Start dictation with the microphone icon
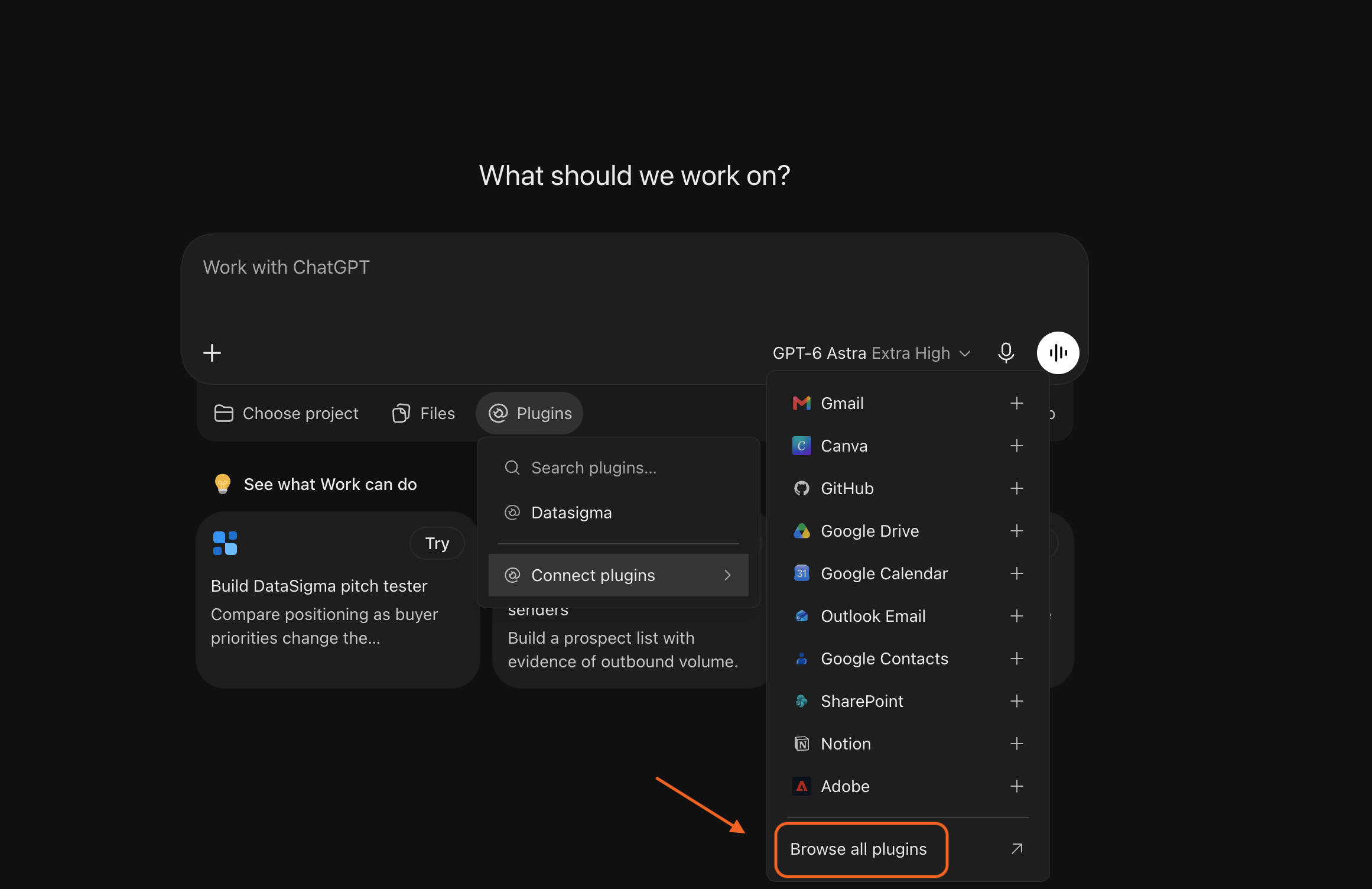Viewport: 1372px width, 889px height. click(x=1006, y=353)
